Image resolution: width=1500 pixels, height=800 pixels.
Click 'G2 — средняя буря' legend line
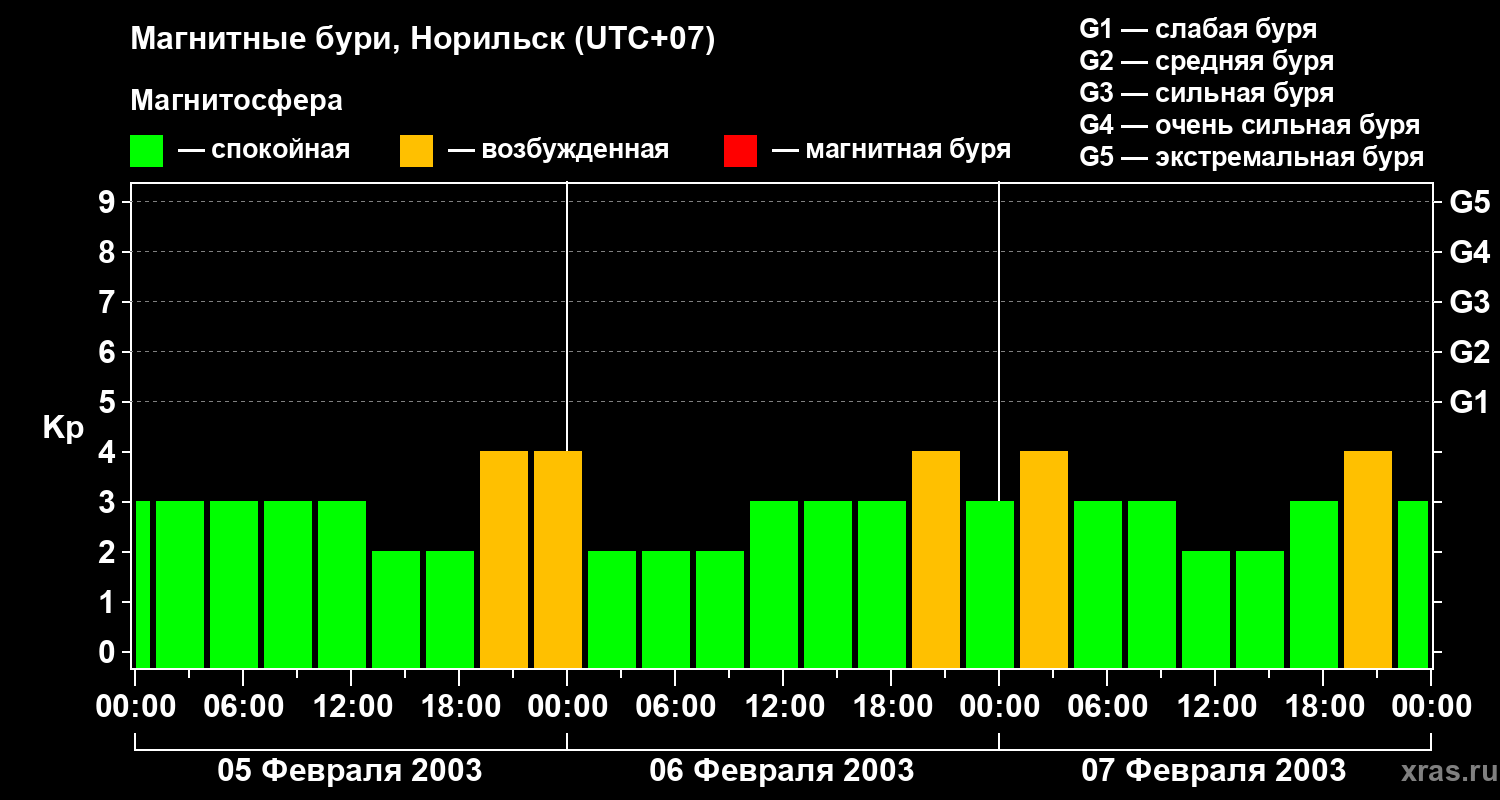[1206, 61]
